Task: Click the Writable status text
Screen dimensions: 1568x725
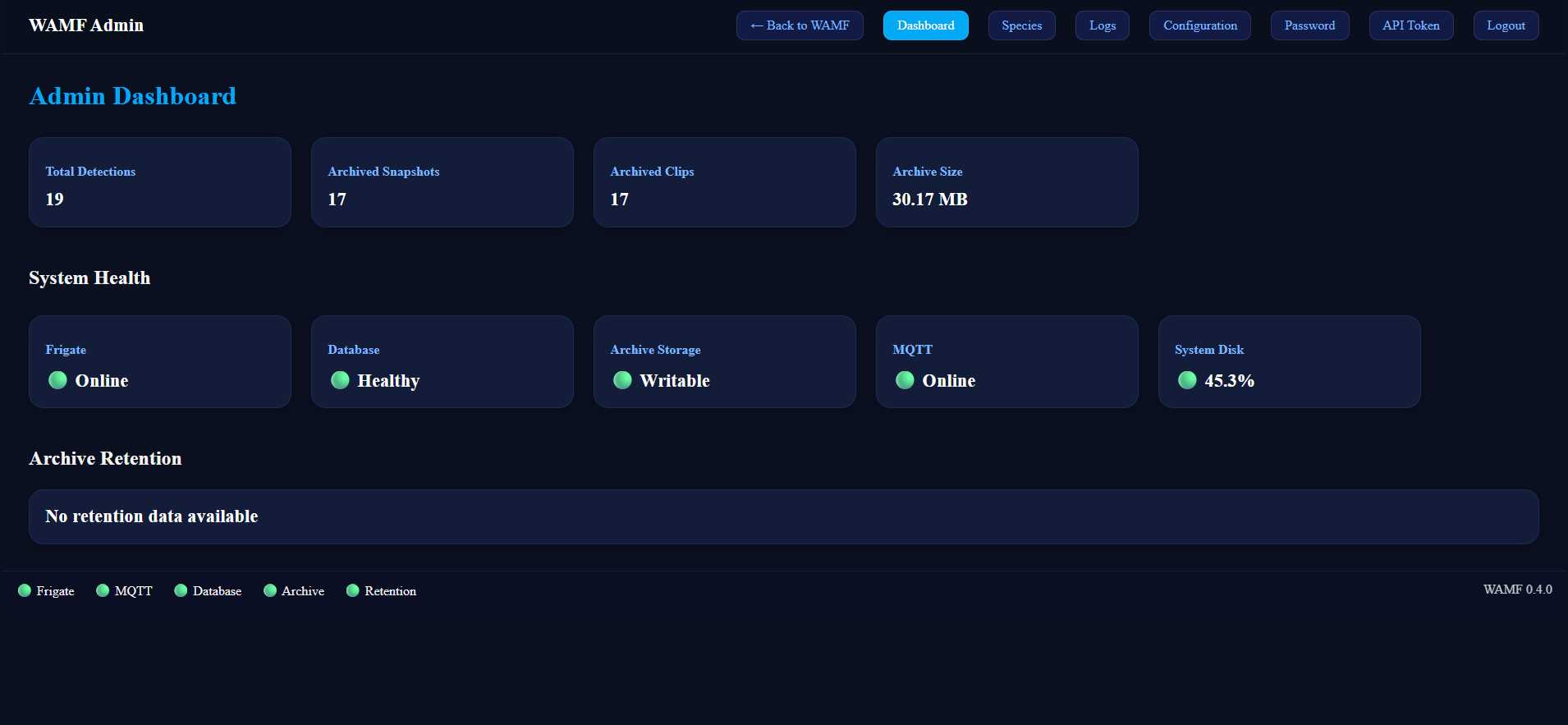Action: point(675,380)
